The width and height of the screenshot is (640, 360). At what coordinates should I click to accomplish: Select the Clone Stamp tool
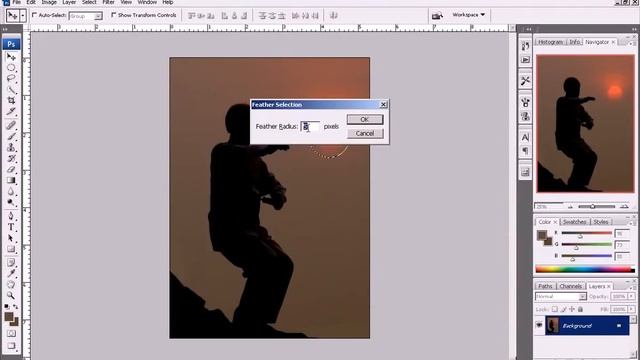click(11, 147)
